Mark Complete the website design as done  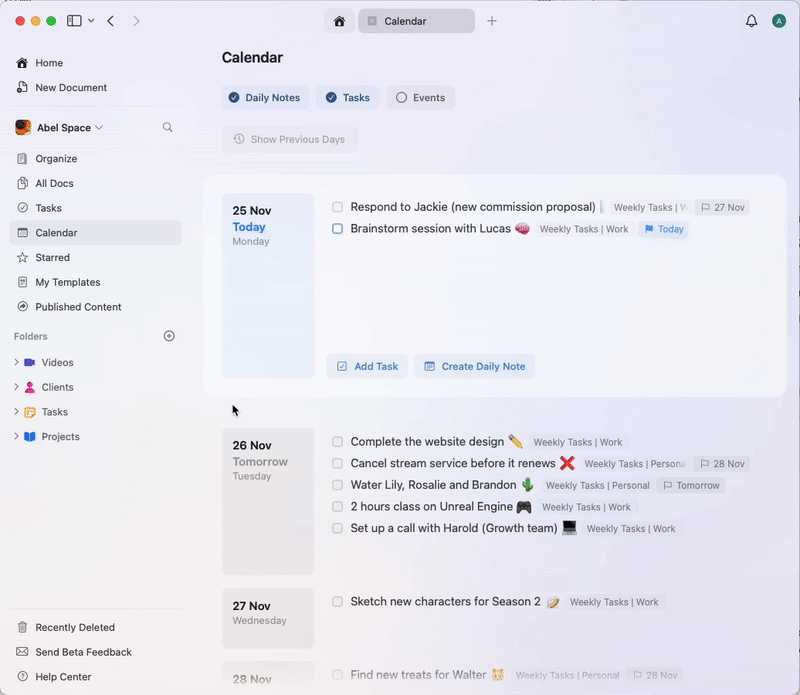[337, 442]
